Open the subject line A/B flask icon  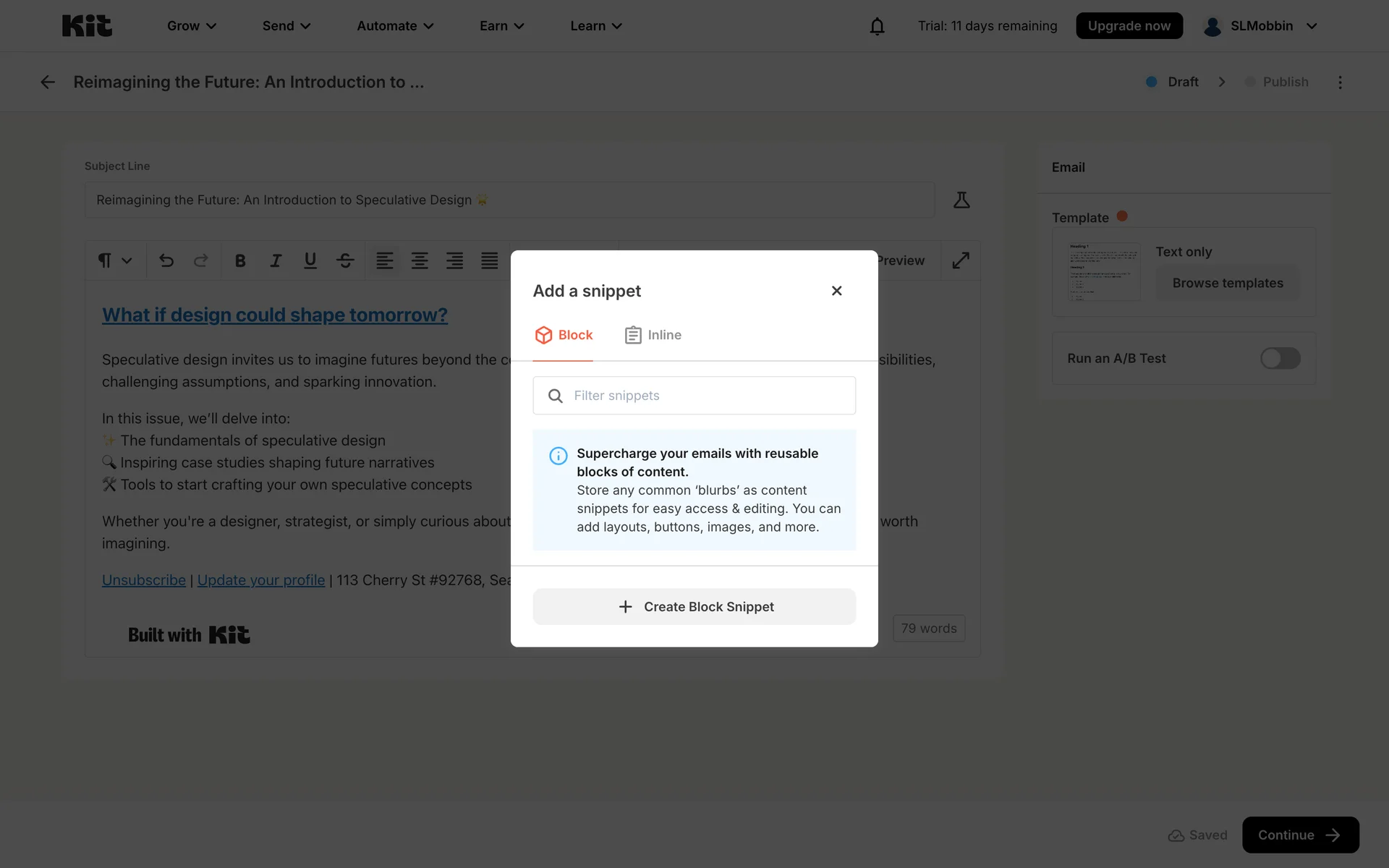click(961, 200)
